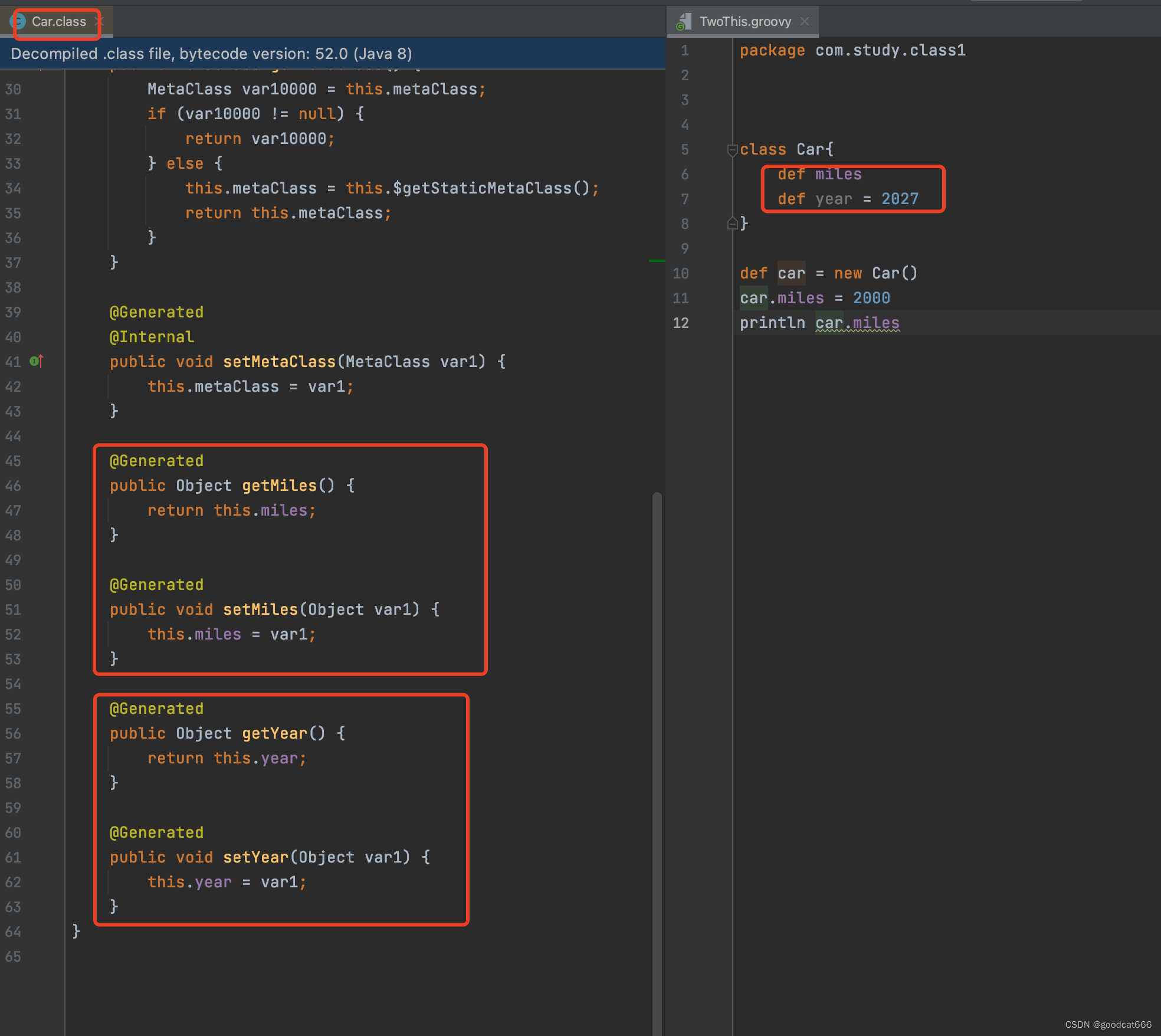
Task: Click getMiles method name in decompiled code
Action: (x=279, y=486)
